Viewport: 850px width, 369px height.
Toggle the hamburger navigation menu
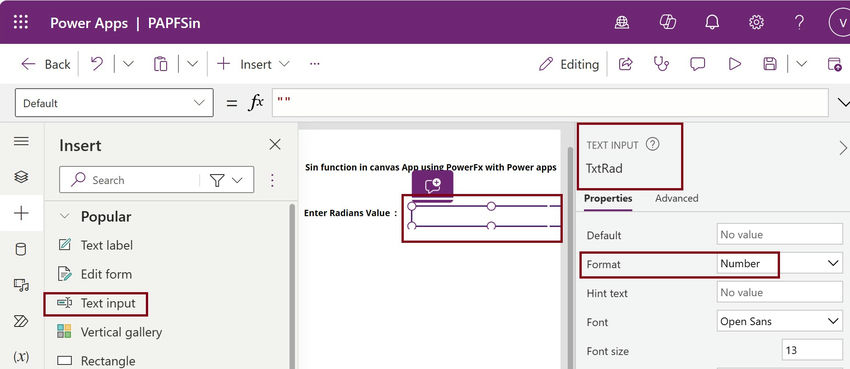tap(21, 141)
